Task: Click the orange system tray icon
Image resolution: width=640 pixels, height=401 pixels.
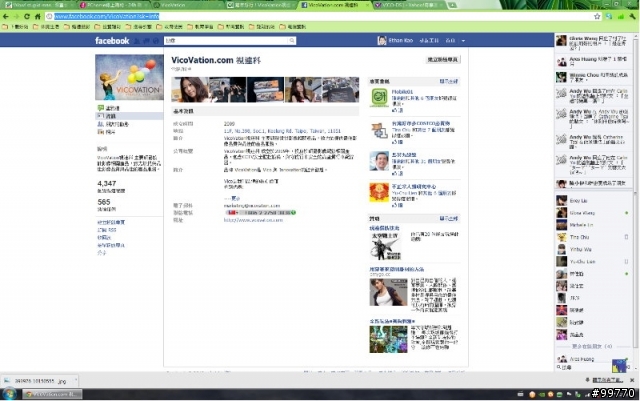Action: 532,394
